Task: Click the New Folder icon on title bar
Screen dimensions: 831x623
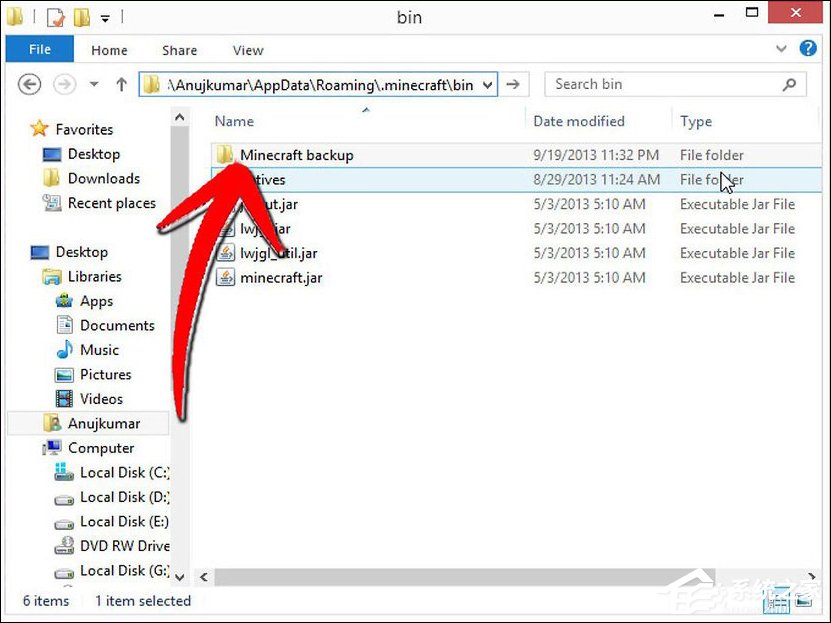Action: point(80,17)
